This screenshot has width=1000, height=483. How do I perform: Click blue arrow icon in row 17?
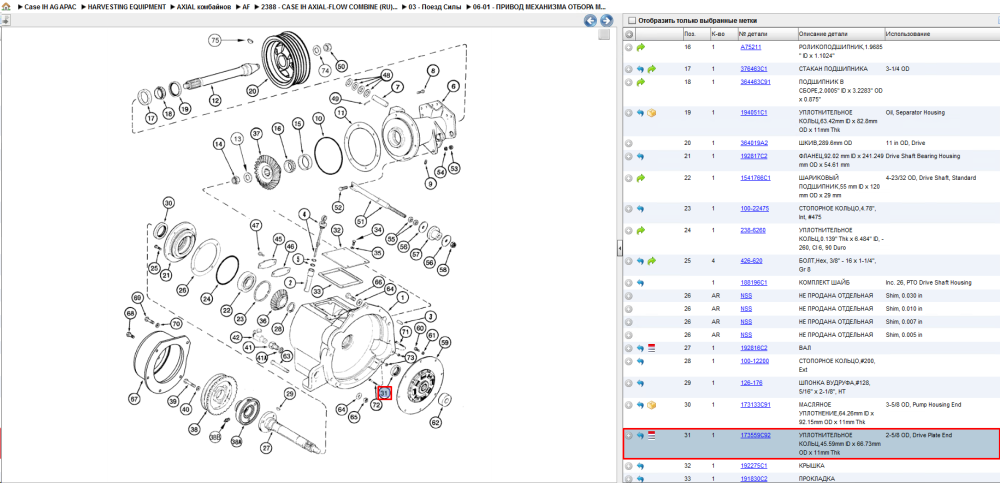640,69
